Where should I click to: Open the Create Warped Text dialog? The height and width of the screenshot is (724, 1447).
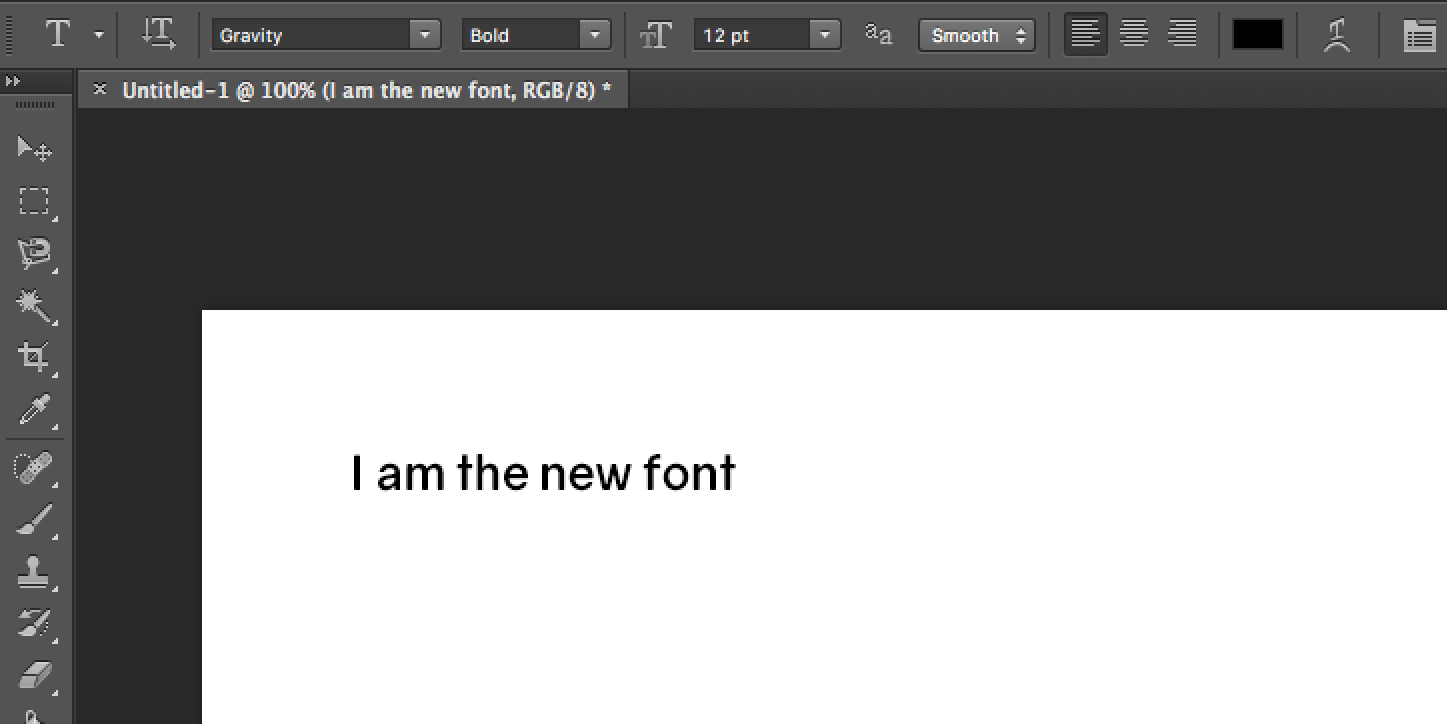coord(1337,34)
